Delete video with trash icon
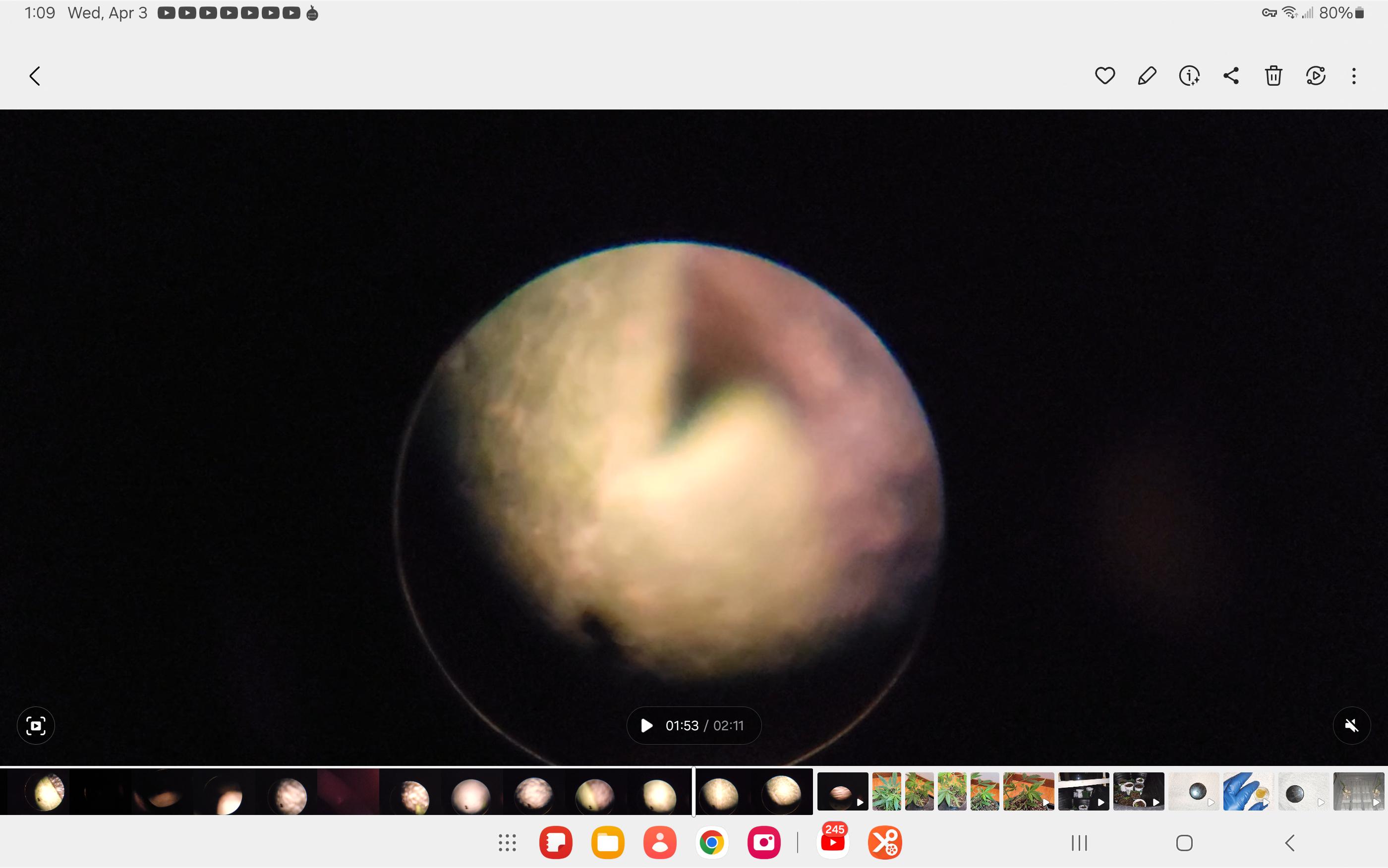The width and height of the screenshot is (1388, 868). [1273, 76]
